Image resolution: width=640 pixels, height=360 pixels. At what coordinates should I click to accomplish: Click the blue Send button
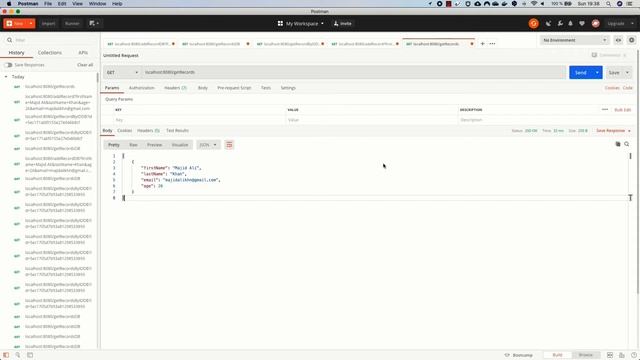(580, 73)
